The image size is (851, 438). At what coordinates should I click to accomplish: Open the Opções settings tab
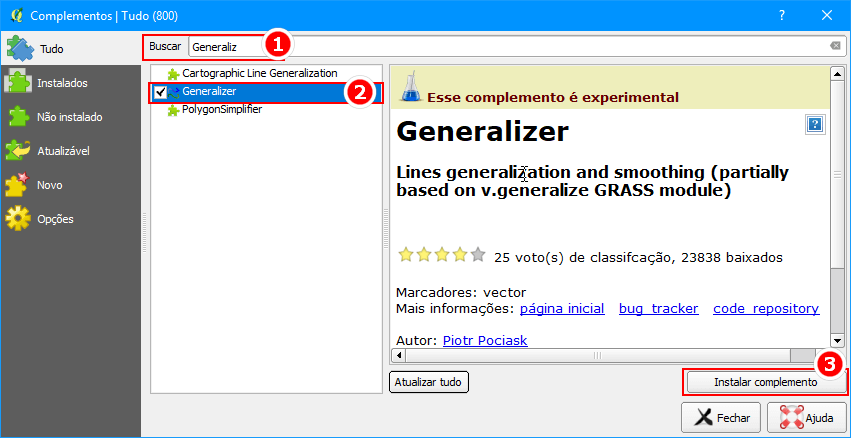(x=71, y=219)
